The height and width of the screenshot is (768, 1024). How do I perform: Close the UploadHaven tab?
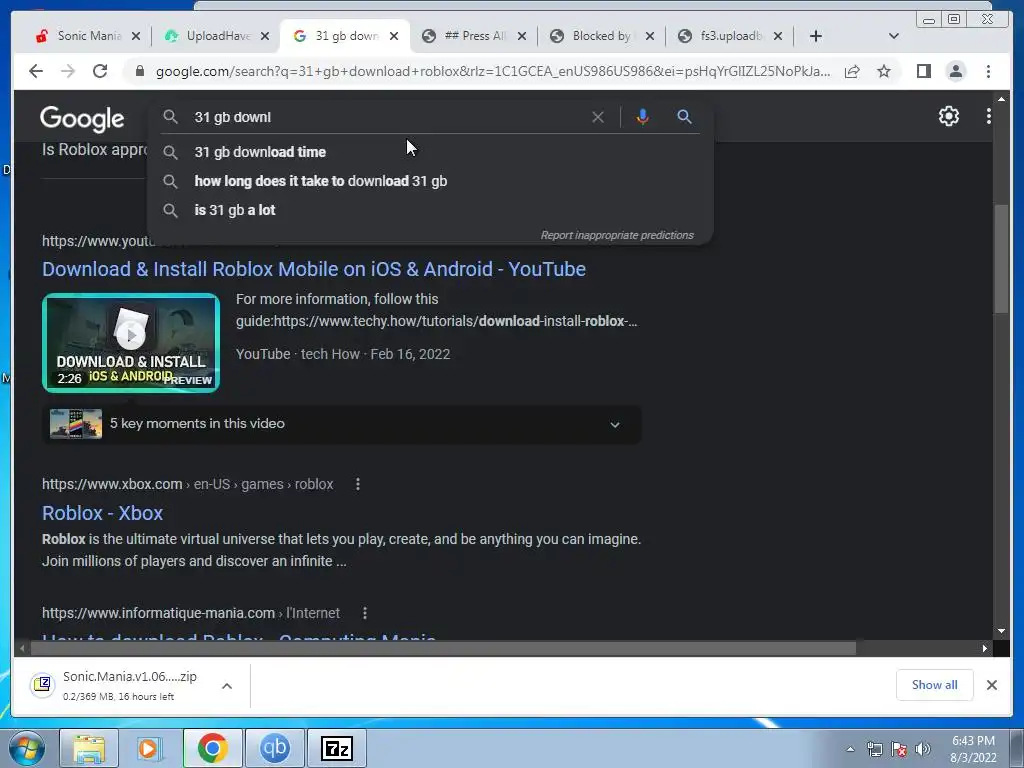[264, 36]
